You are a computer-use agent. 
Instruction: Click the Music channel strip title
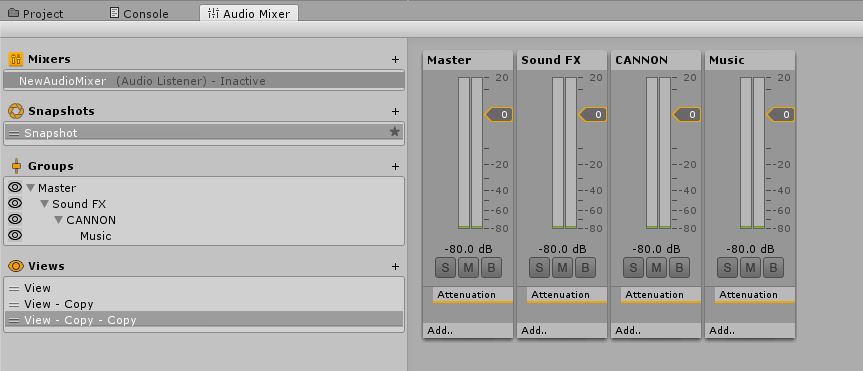pyautogui.click(x=750, y=60)
